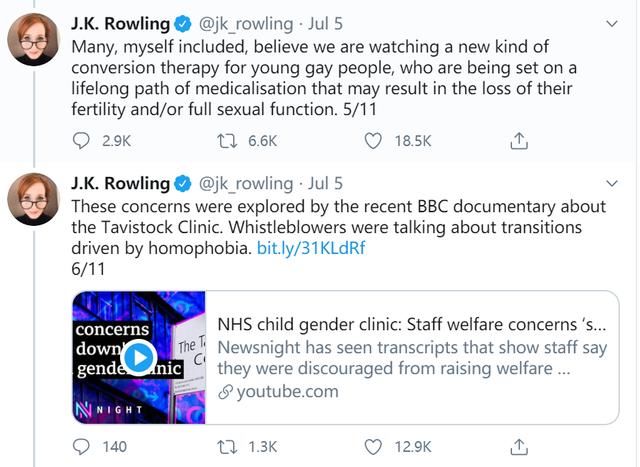
Task: Expand the options chevron on the second tweet
Action: click(612, 183)
